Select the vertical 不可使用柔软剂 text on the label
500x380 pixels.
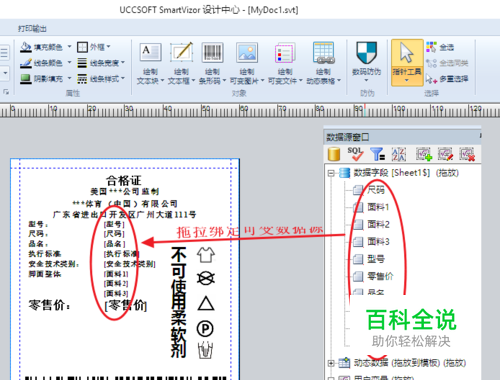pos(179,302)
